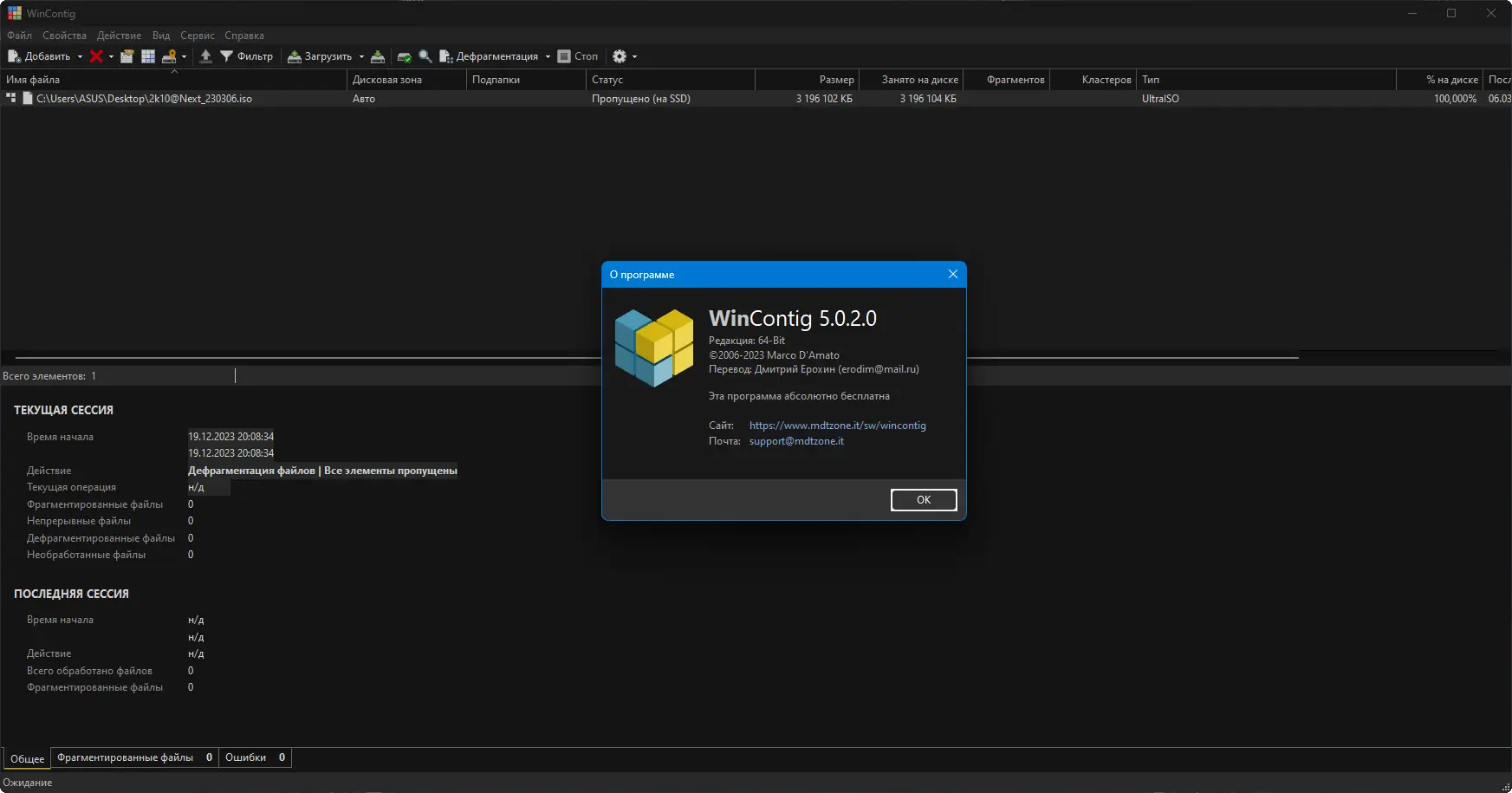Expand the Дефрагментация dropdown arrow
The height and width of the screenshot is (793, 1512).
548,56
